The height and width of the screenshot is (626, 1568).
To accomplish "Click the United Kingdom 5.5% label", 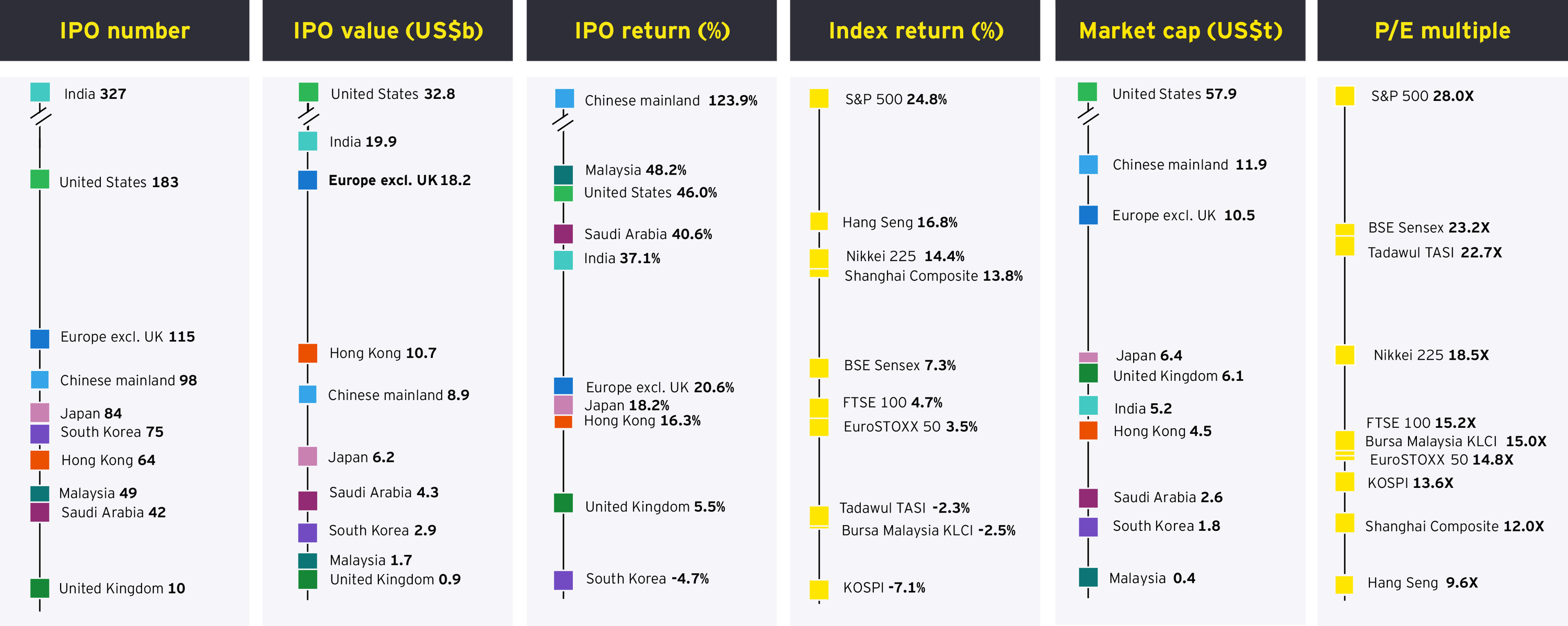I will pos(655,507).
